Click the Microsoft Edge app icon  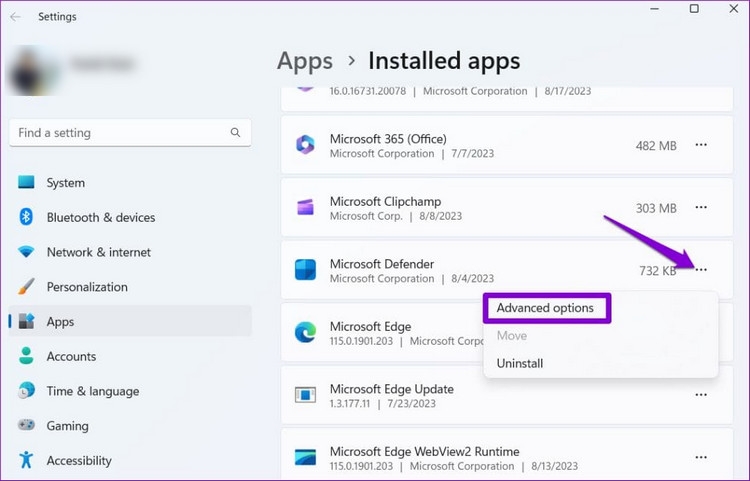coord(305,332)
